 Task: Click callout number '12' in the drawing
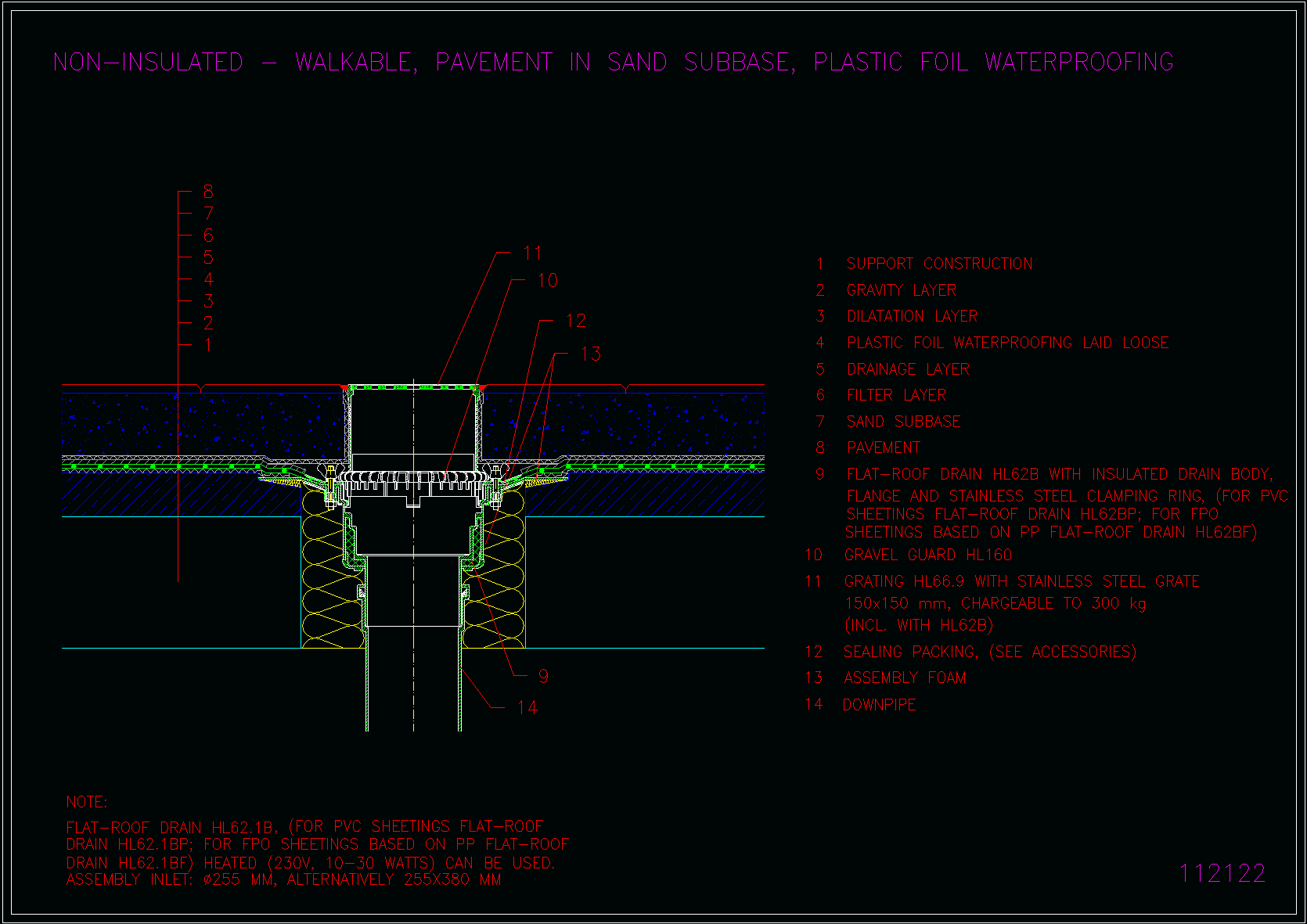click(x=575, y=321)
